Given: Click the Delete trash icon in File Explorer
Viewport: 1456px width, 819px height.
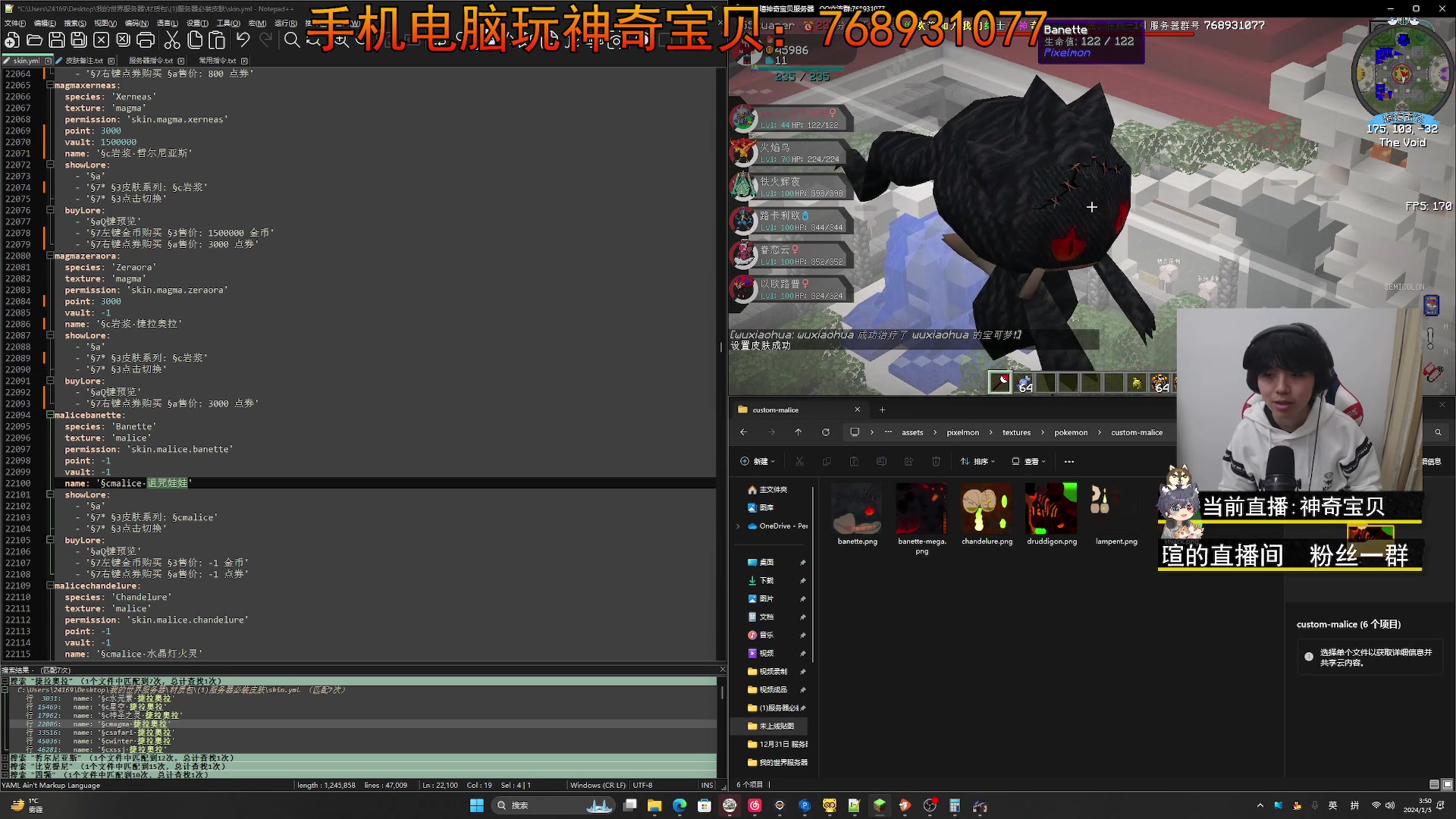Looking at the screenshot, I should tap(936, 461).
